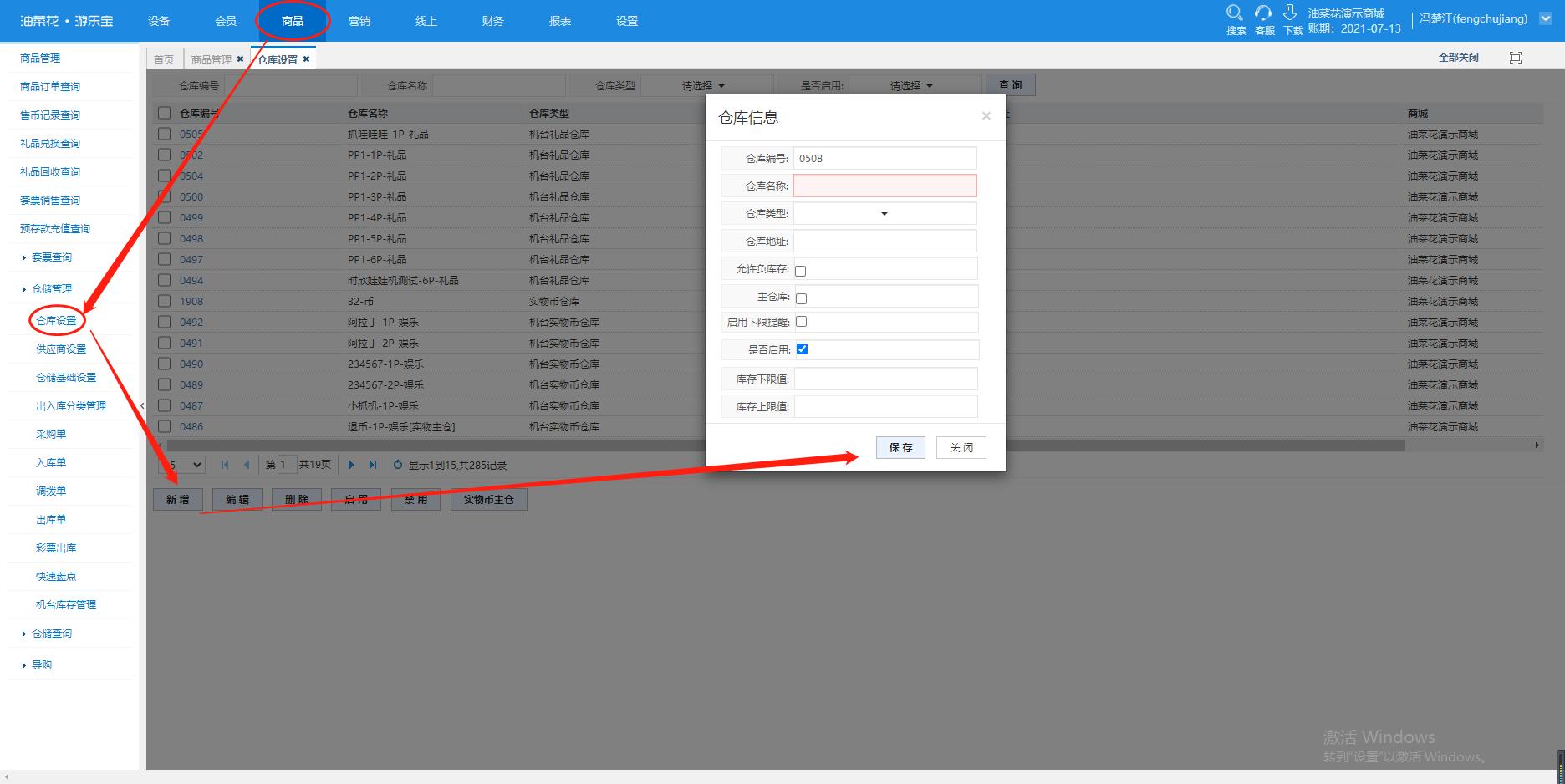1565x784 pixels.
Task: Open the user account dropdown arrow
Action: pyautogui.click(x=1546, y=18)
